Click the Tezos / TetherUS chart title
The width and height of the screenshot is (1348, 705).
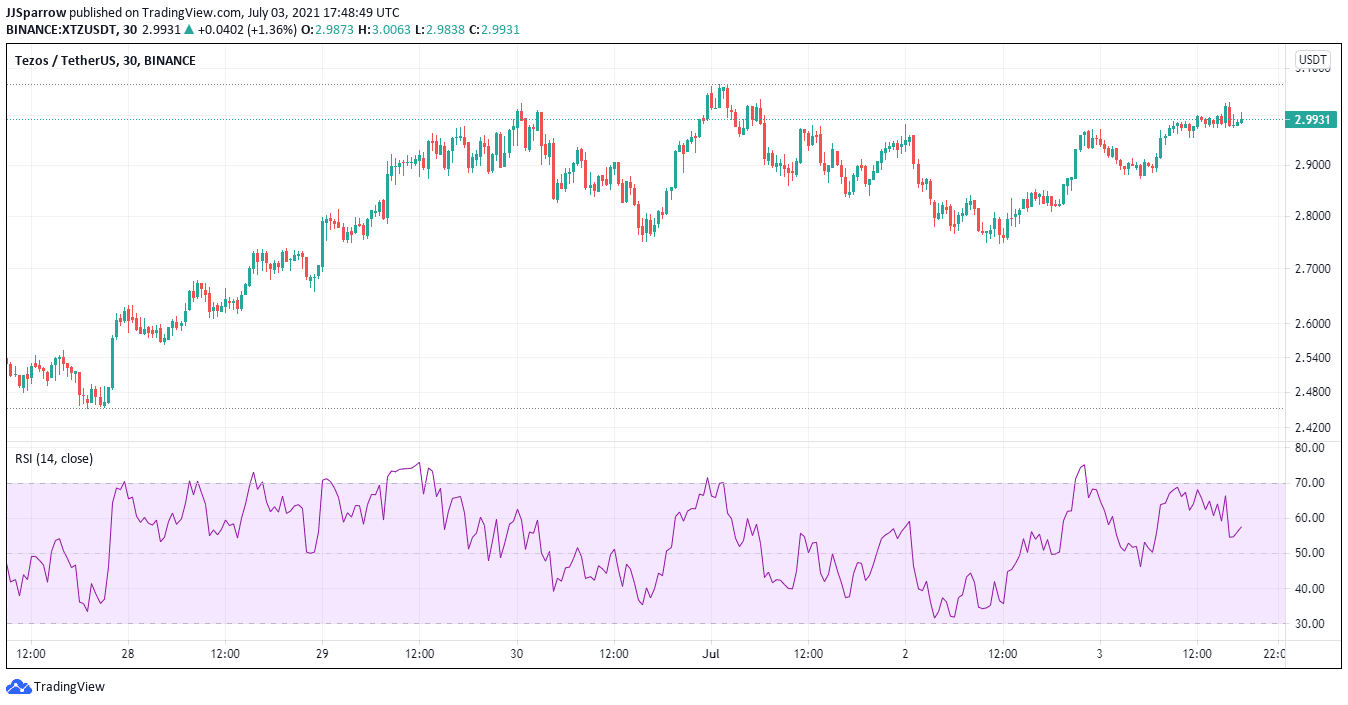click(x=105, y=61)
